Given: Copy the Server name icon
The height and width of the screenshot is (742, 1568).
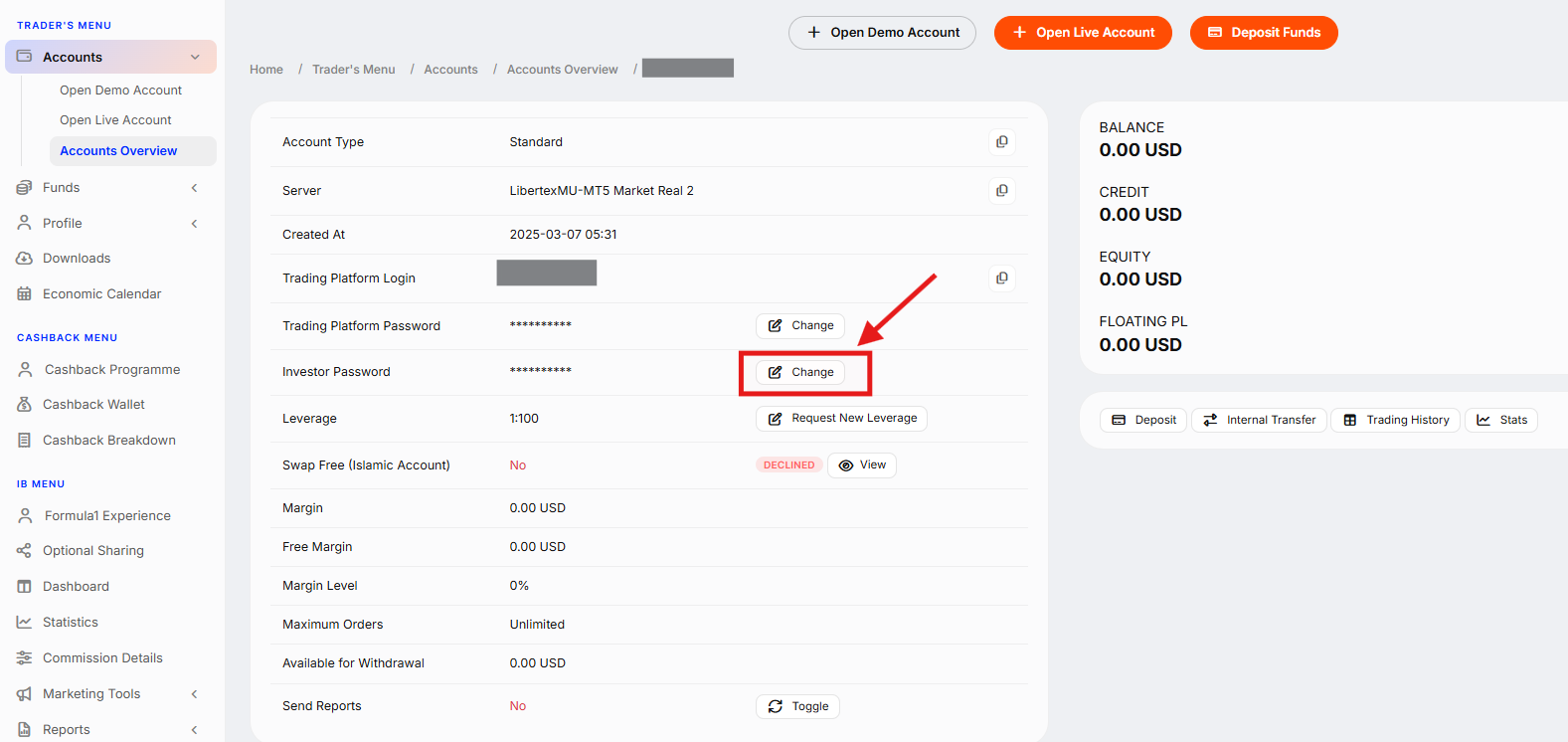Looking at the screenshot, I should click(1002, 190).
